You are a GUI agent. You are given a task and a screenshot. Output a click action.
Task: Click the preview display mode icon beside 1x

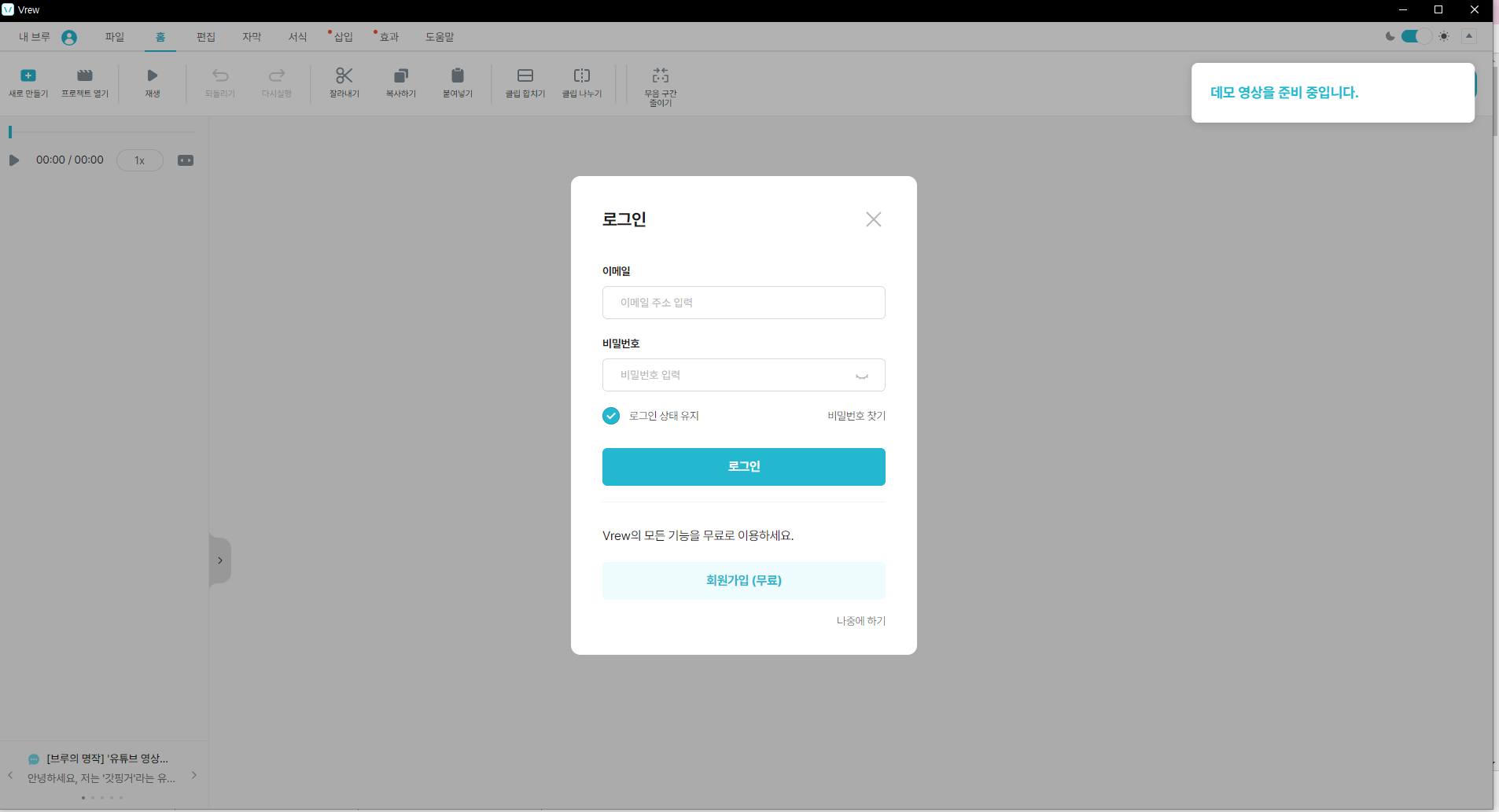[186, 160]
